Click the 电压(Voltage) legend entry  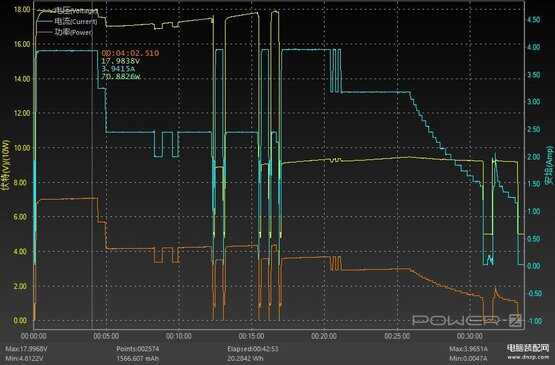[x=67, y=11]
